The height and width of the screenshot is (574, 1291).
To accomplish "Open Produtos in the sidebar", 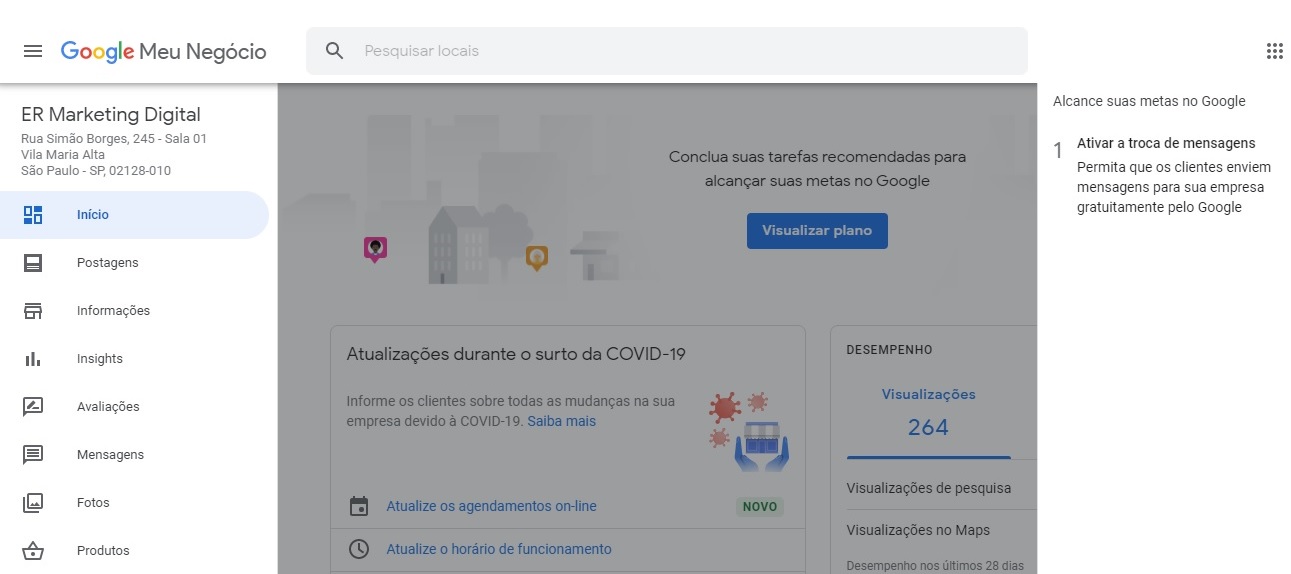I will 134,551.
